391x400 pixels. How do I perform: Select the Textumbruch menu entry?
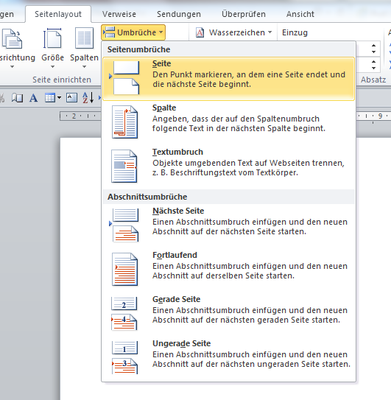(228, 166)
